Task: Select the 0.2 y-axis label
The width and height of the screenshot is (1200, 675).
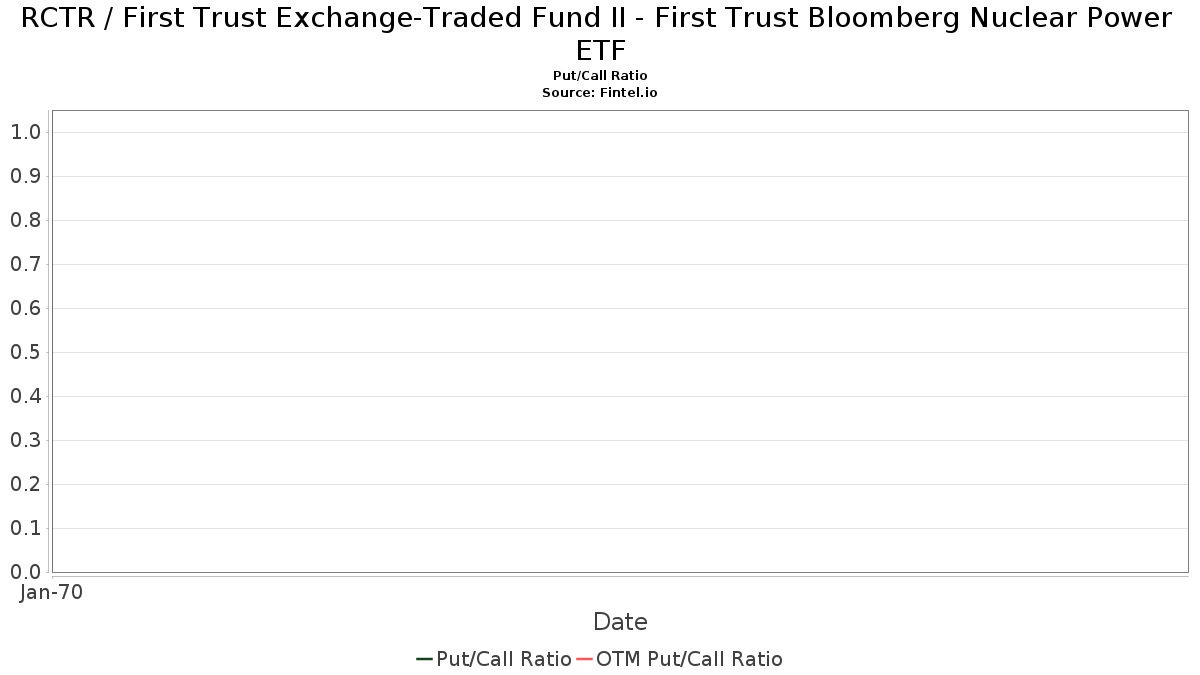Action: point(25,484)
